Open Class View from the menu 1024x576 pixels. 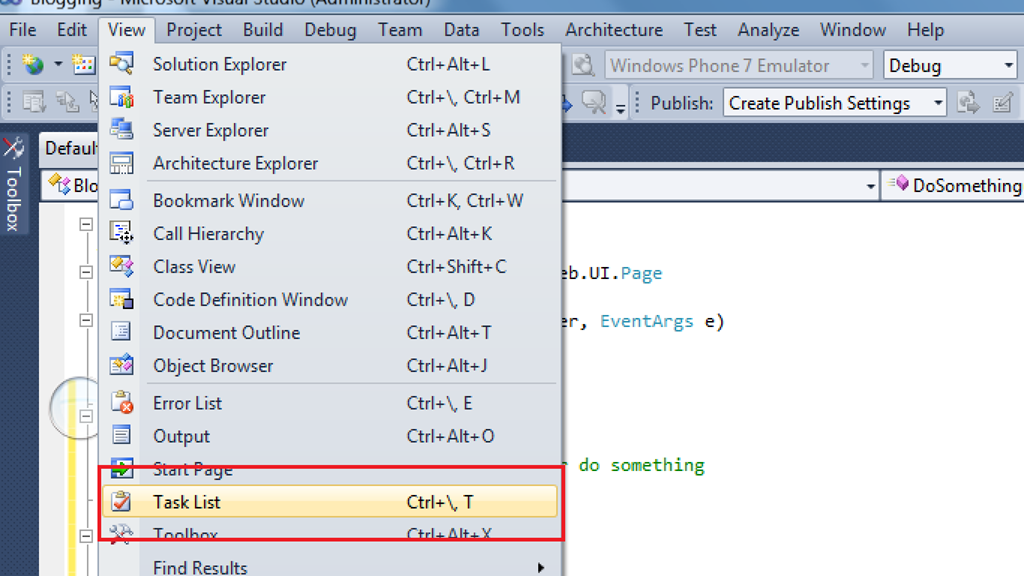click(330, 266)
